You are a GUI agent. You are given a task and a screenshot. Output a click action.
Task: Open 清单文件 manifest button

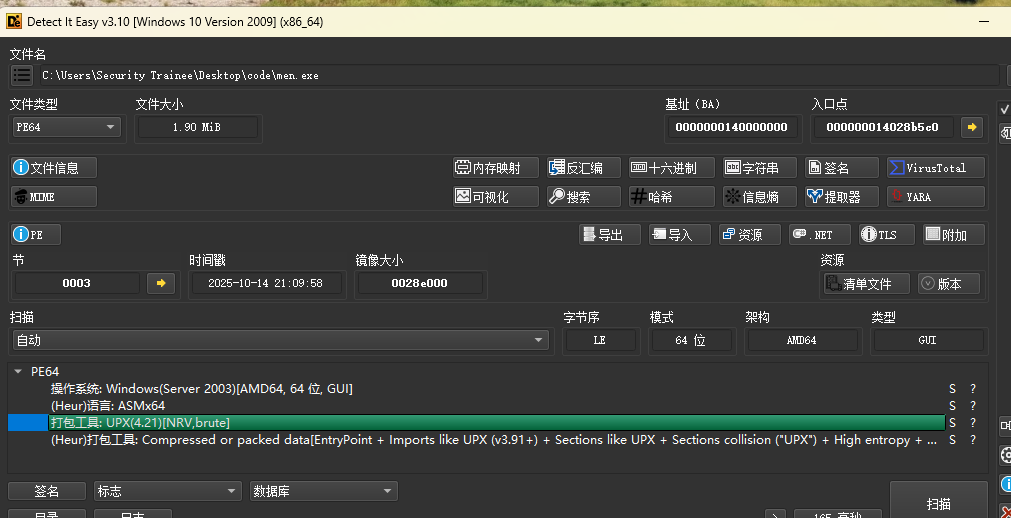(x=867, y=284)
